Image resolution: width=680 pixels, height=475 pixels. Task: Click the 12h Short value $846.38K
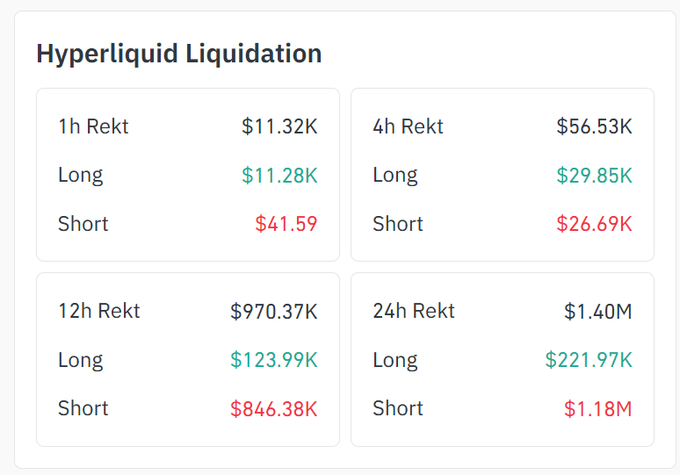point(273,408)
